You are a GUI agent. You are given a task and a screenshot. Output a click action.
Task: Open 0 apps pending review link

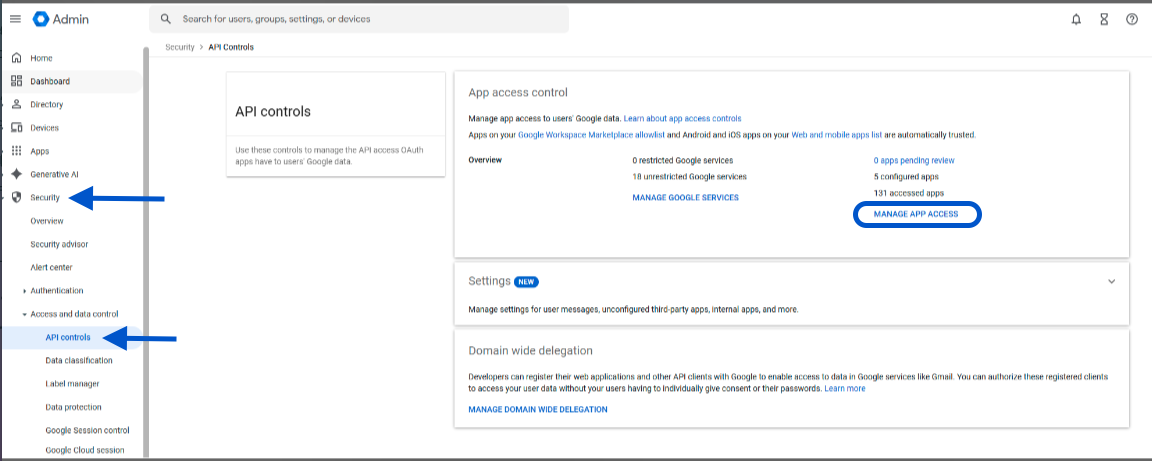[x=914, y=160]
